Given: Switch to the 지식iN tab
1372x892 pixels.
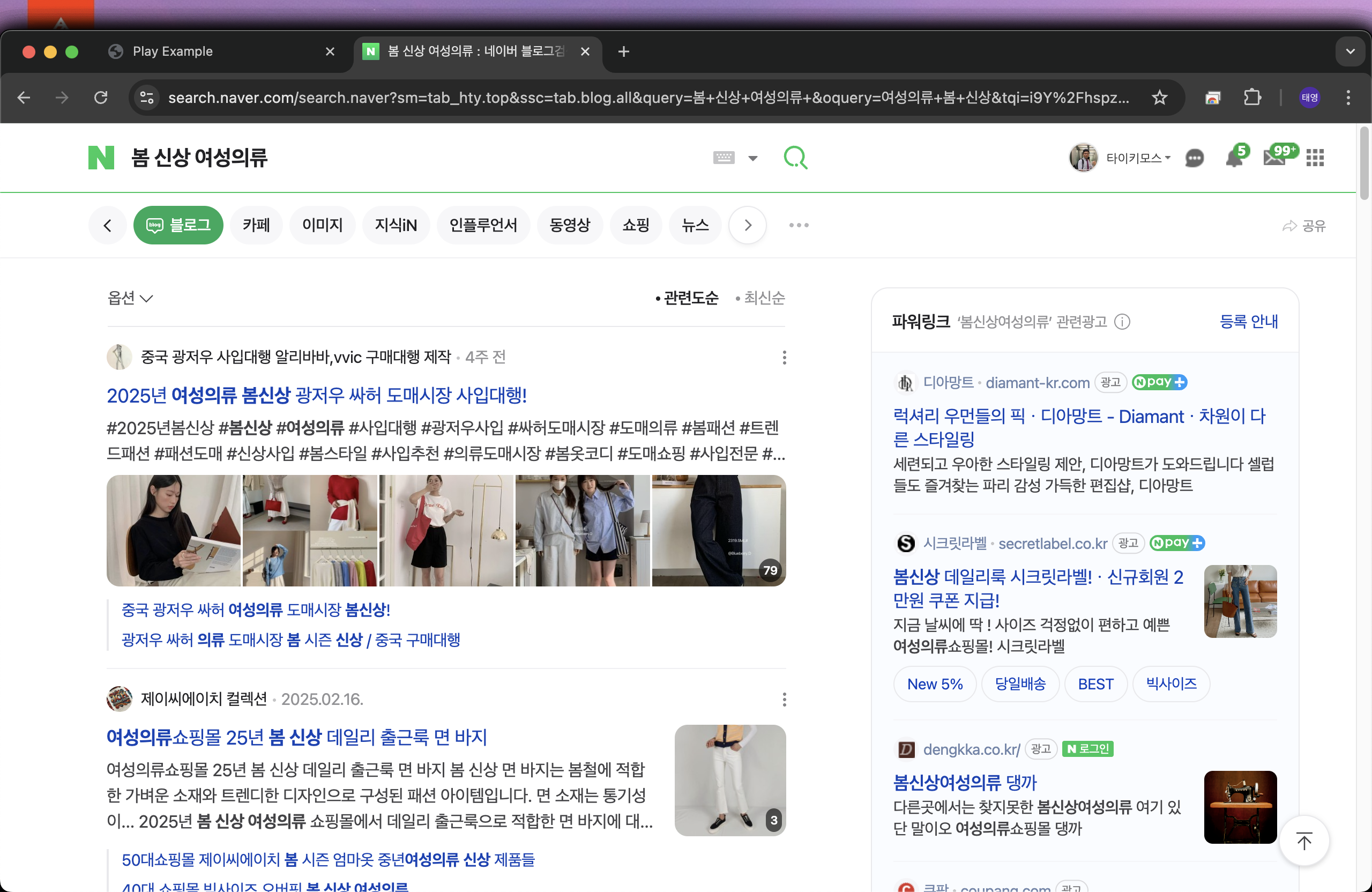Looking at the screenshot, I should [x=396, y=225].
